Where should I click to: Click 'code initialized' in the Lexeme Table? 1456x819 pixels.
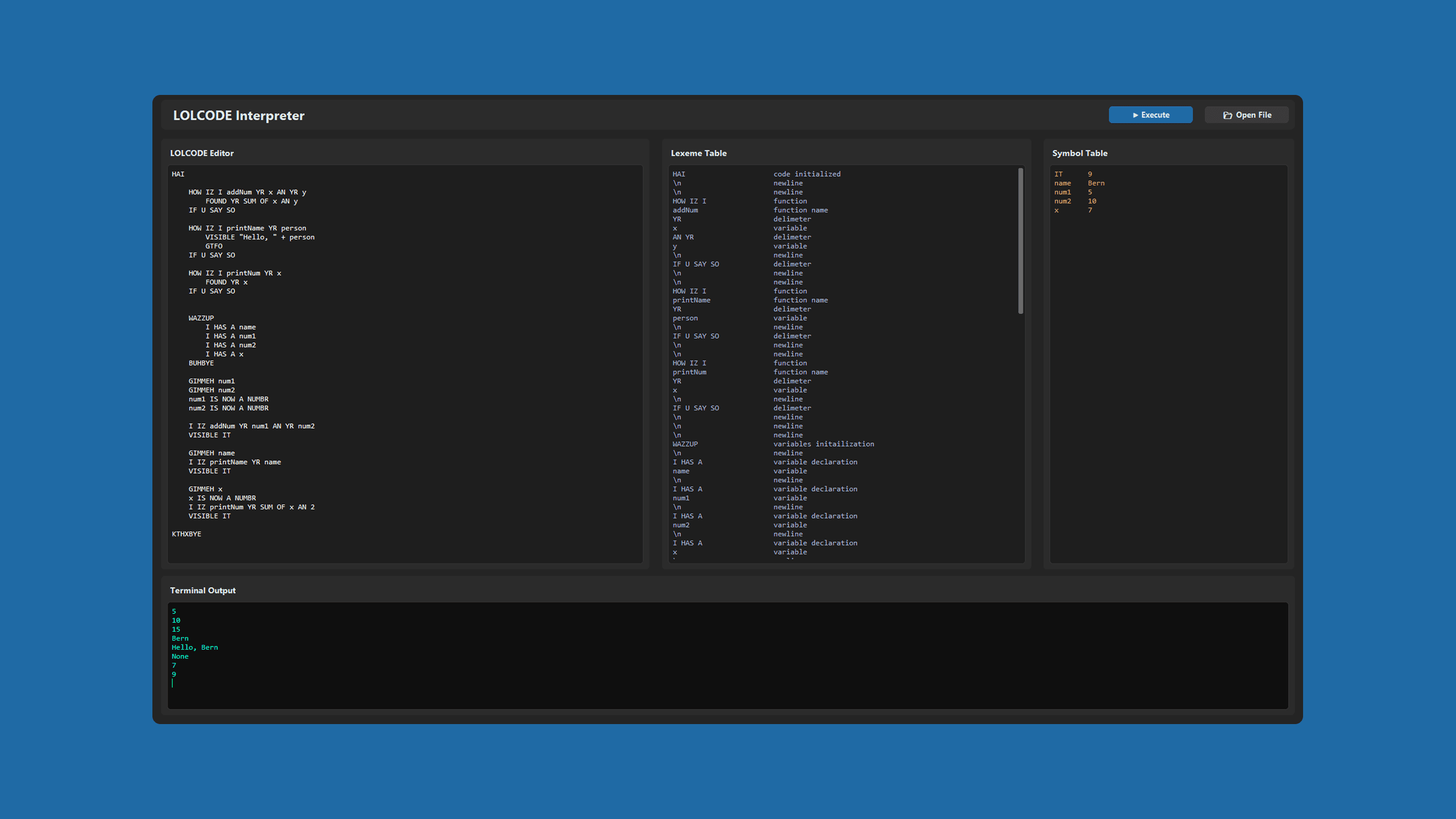[x=806, y=174]
